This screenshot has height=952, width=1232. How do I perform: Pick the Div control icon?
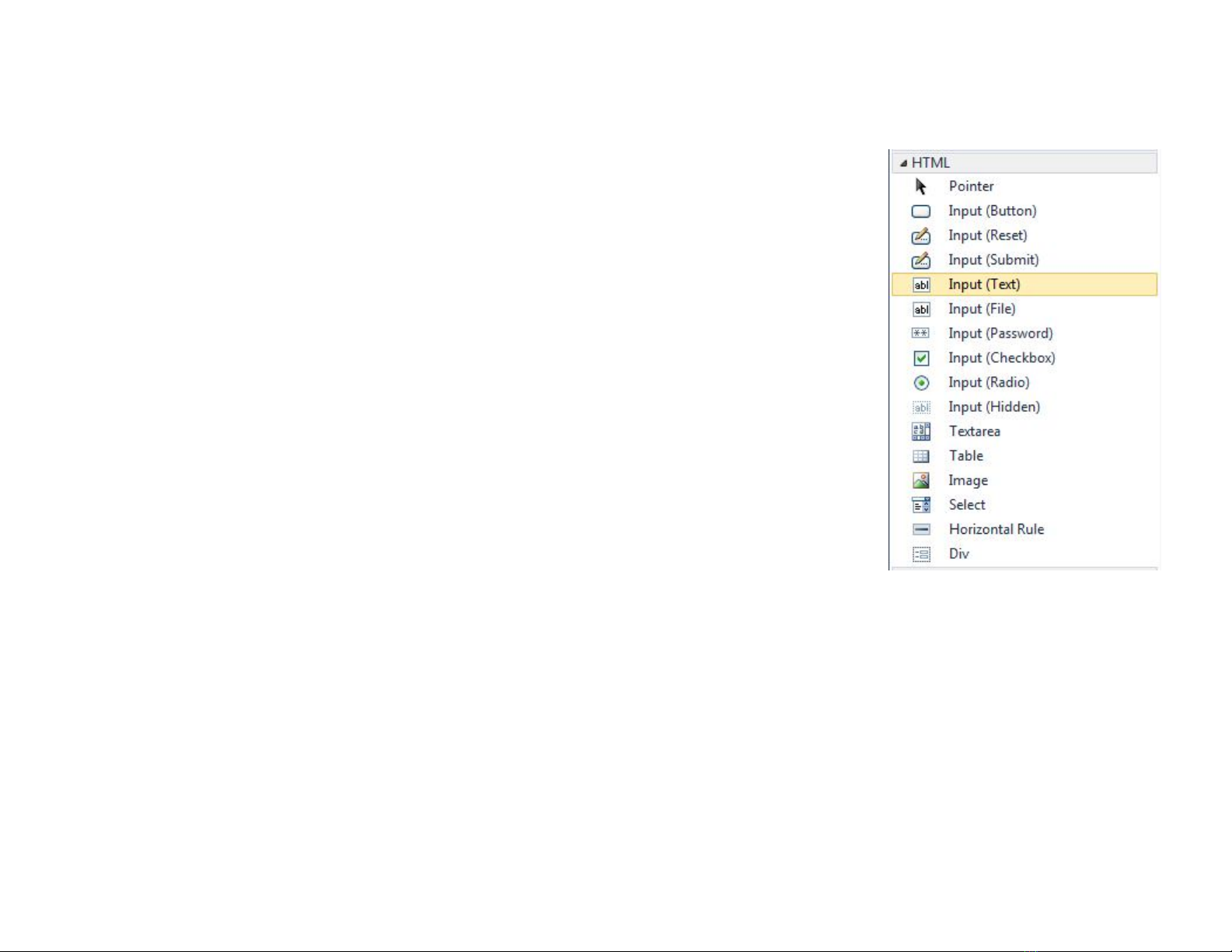tap(921, 554)
